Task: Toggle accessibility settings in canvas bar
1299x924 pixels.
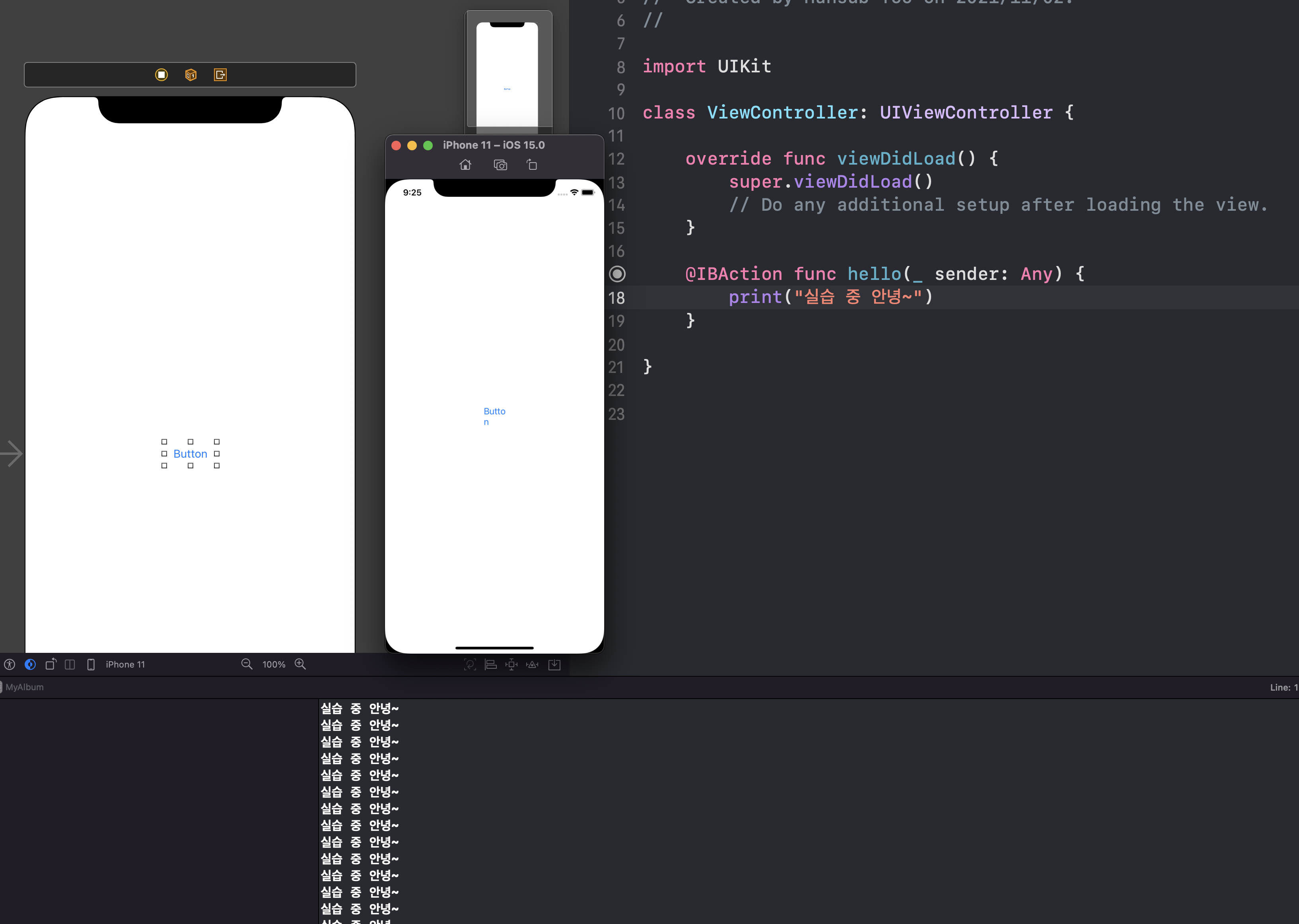Action: [x=10, y=664]
